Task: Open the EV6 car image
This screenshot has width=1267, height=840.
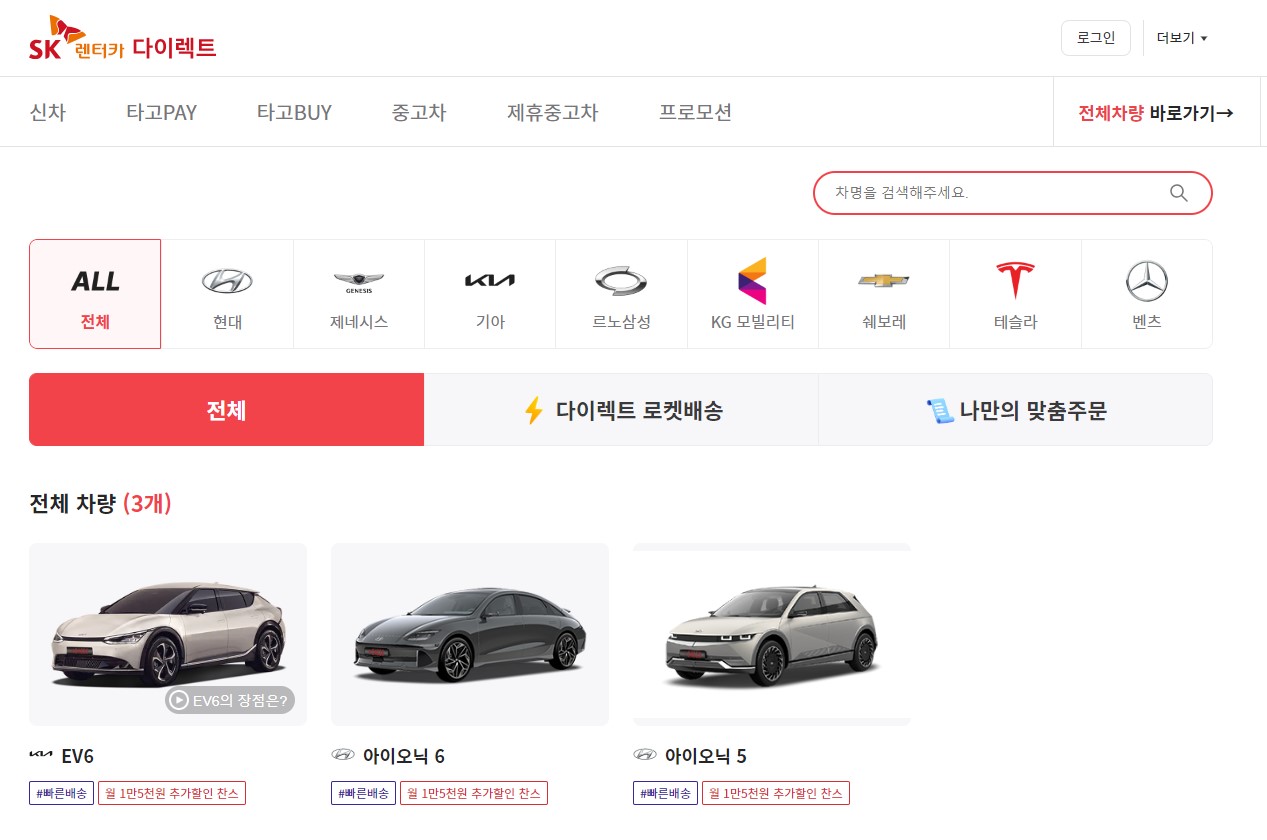Action: pyautogui.click(x=168, y=634)
